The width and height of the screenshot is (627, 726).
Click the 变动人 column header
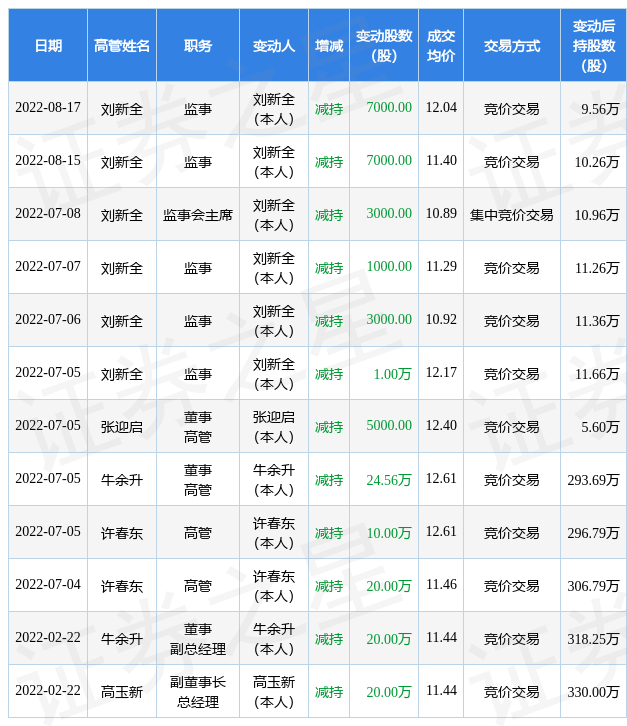(x=274, y=46)
